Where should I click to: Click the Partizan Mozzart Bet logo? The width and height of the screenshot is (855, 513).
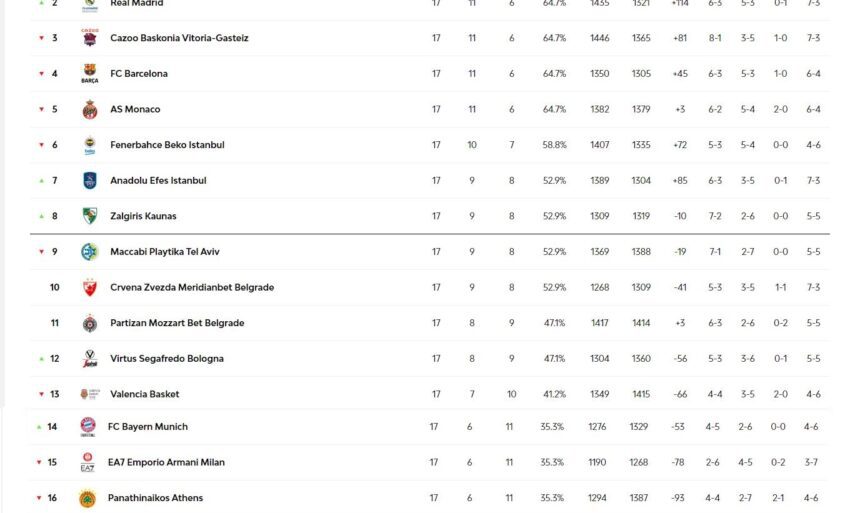pyautogui.click(x=90, y=323)
